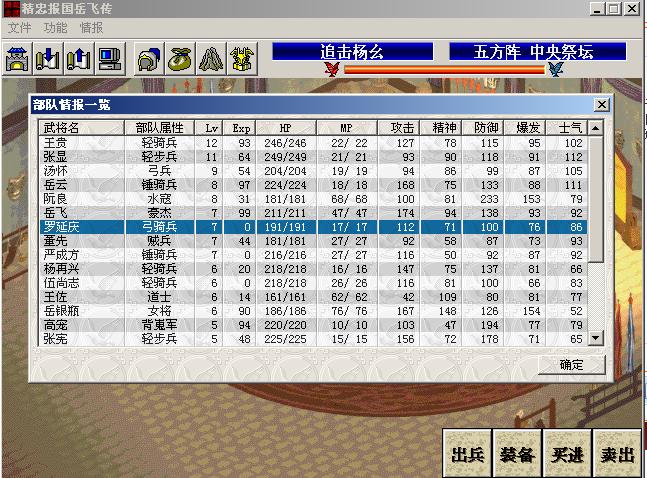Image resolution: width=647 pixels, height=478 pixels.
Task: Click the scroll with up arrow icon
Action: tap(78, 59)
